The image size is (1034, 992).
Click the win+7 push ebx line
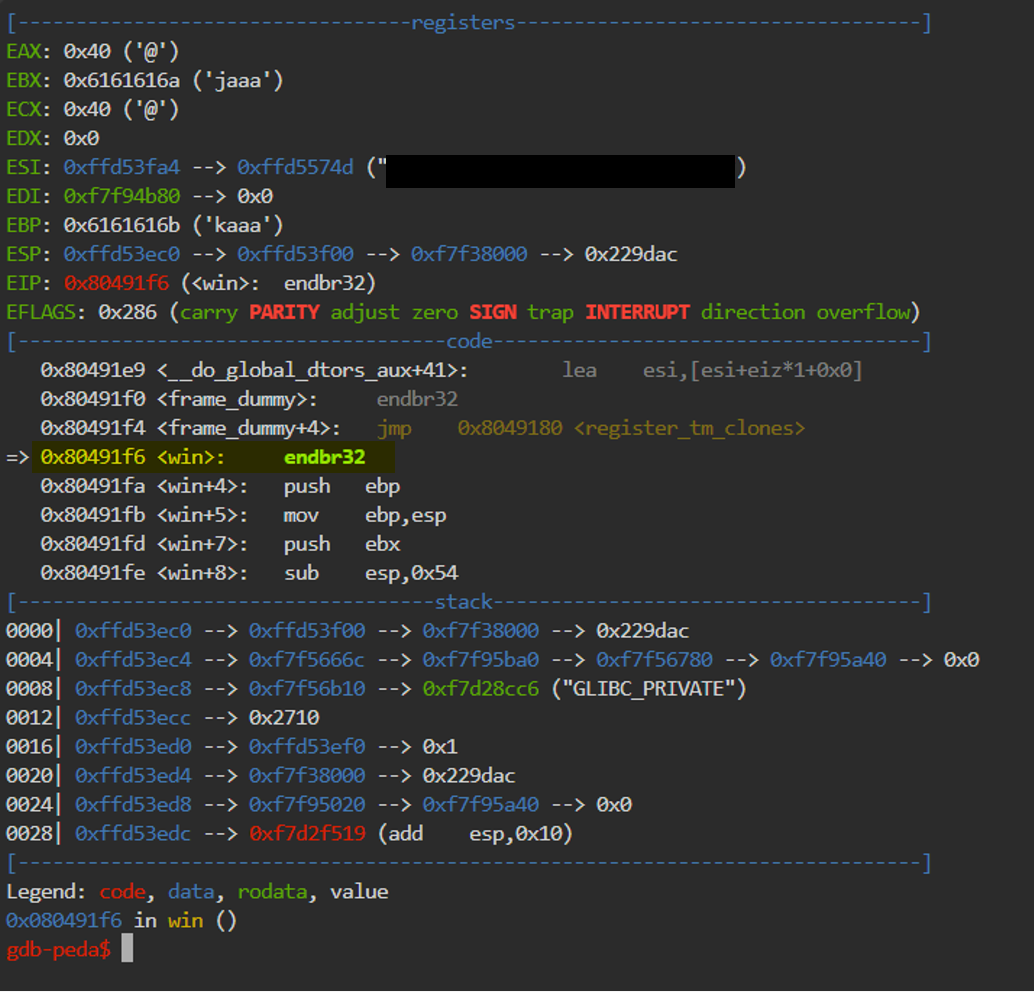[220, 545]
